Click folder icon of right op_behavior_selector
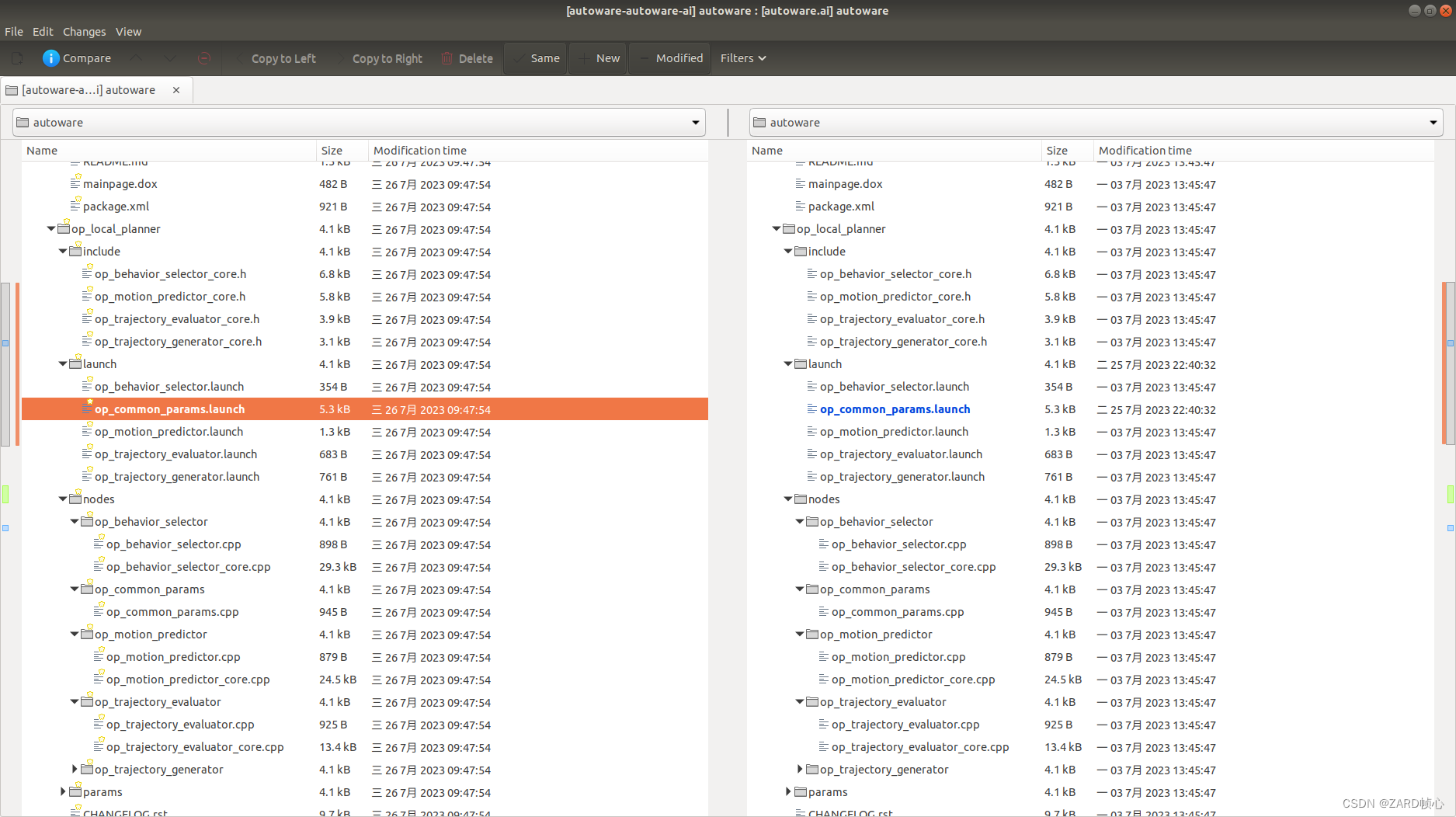1456x817 pixels. click(812, 521)
